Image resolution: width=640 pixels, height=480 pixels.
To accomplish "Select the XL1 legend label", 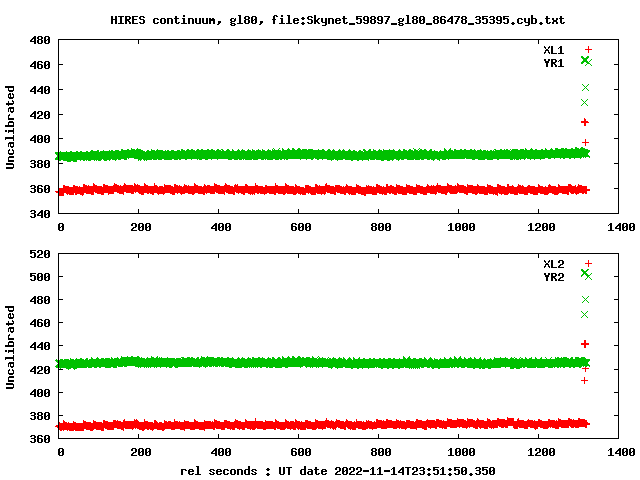I will tap(553, 50).
